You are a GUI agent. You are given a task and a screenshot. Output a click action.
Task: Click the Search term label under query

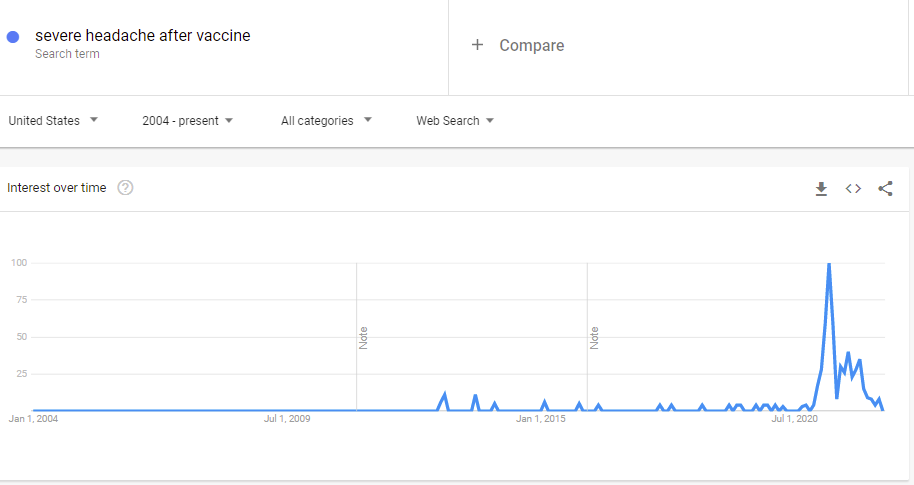coord(67,54)
